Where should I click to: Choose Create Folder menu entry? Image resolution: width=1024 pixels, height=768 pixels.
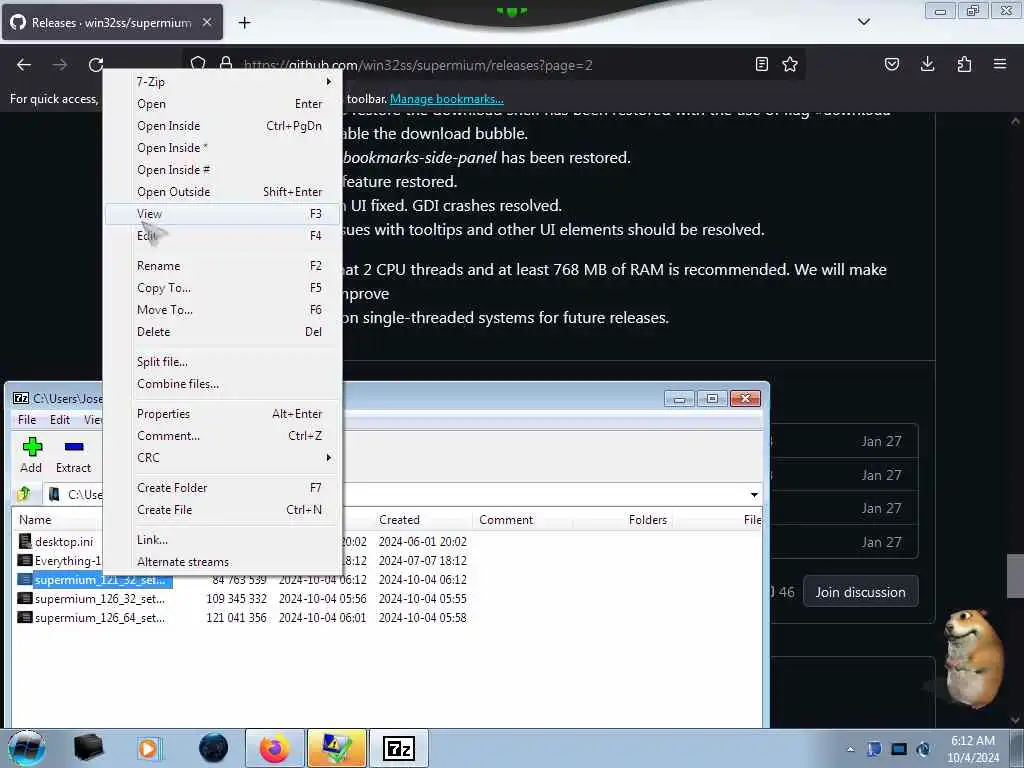223,488
